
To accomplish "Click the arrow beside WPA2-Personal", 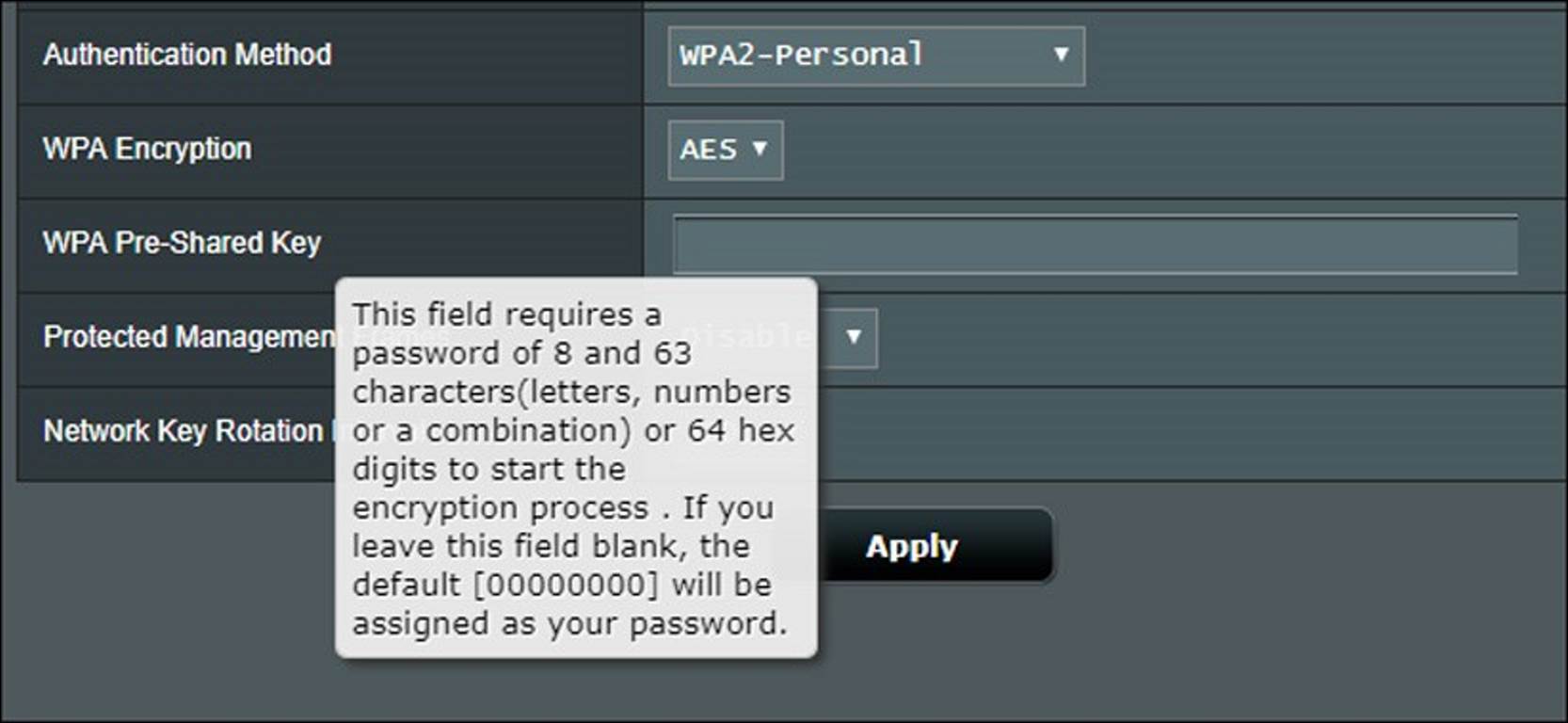I will [1061, 55].
